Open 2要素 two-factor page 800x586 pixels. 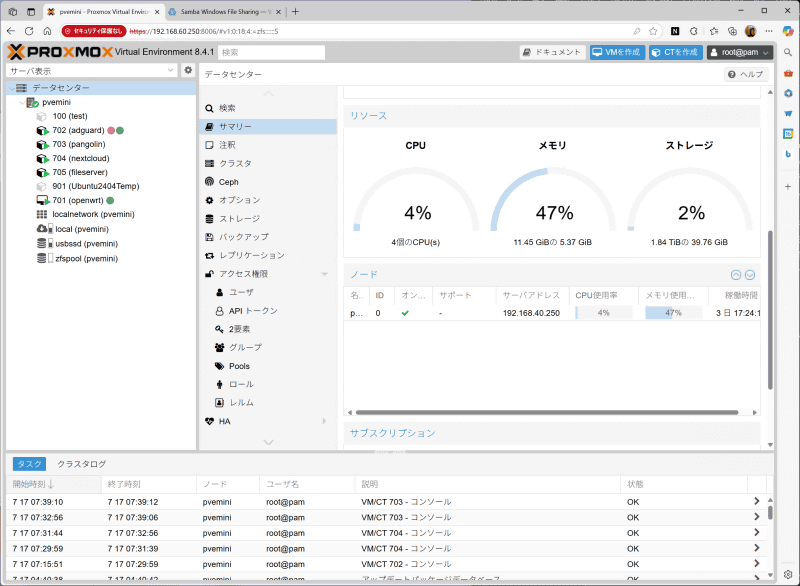point(239,329)
